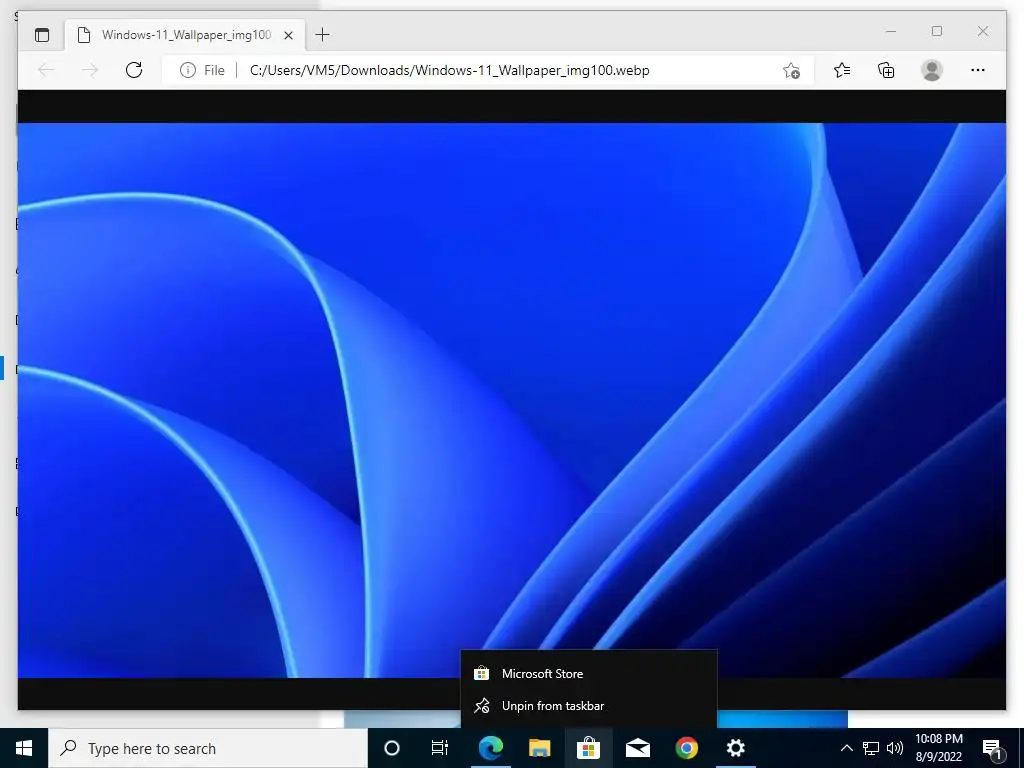Click Microsoft Store taskbar icon

coord(588,748)
